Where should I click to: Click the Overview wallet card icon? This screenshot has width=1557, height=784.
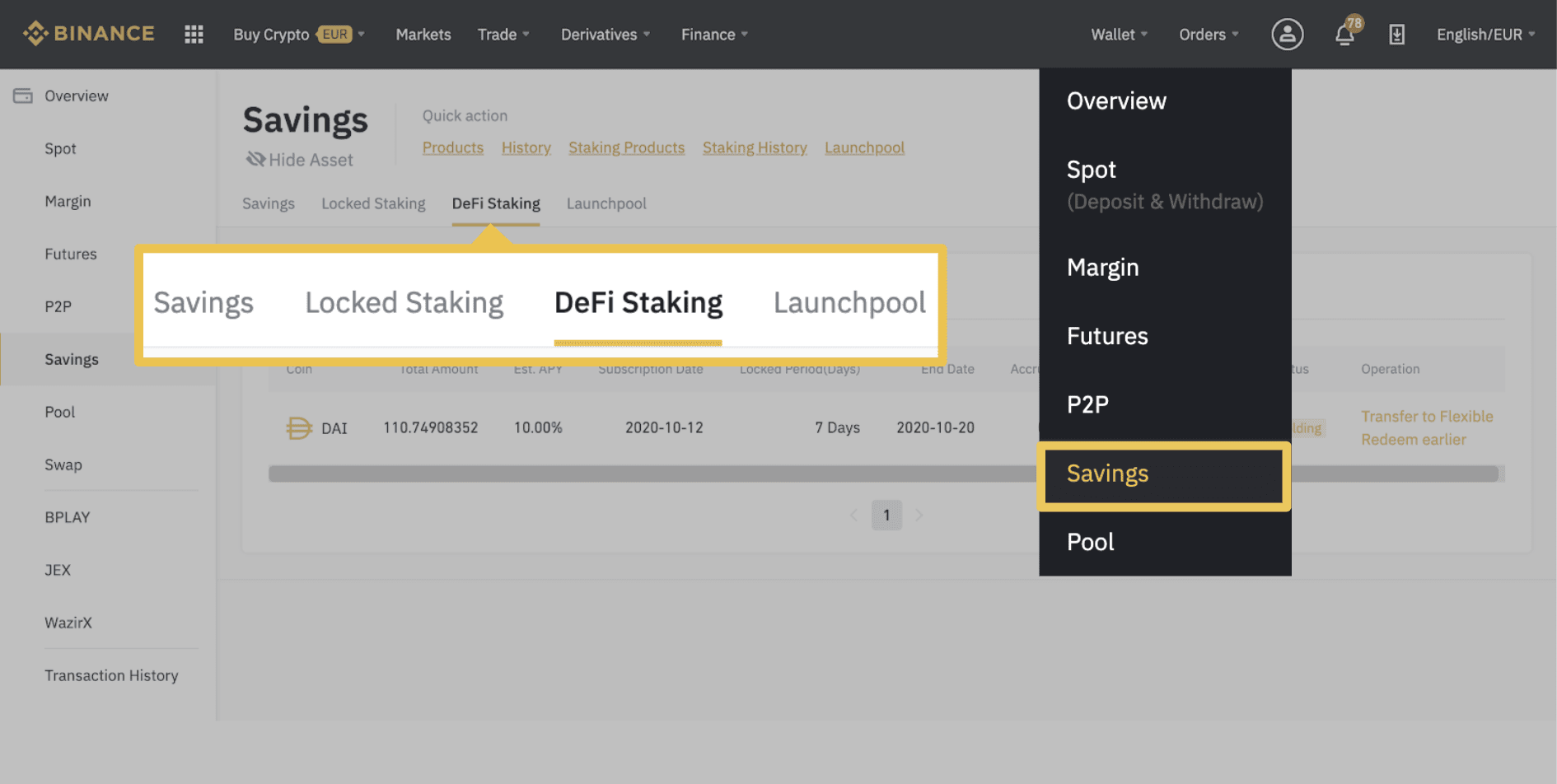point(23,96)
